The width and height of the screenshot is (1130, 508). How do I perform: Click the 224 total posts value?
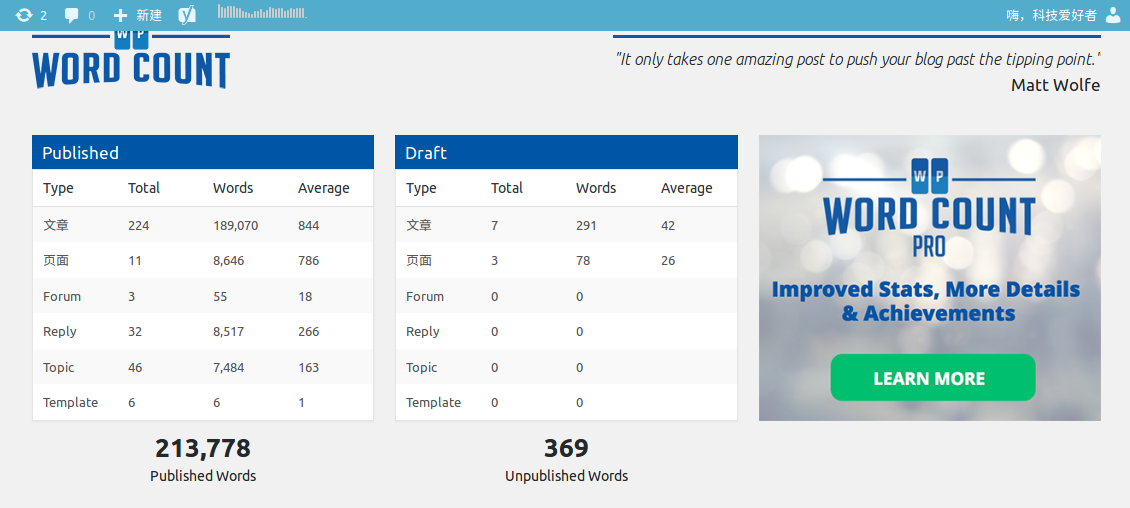pos(138,226)
